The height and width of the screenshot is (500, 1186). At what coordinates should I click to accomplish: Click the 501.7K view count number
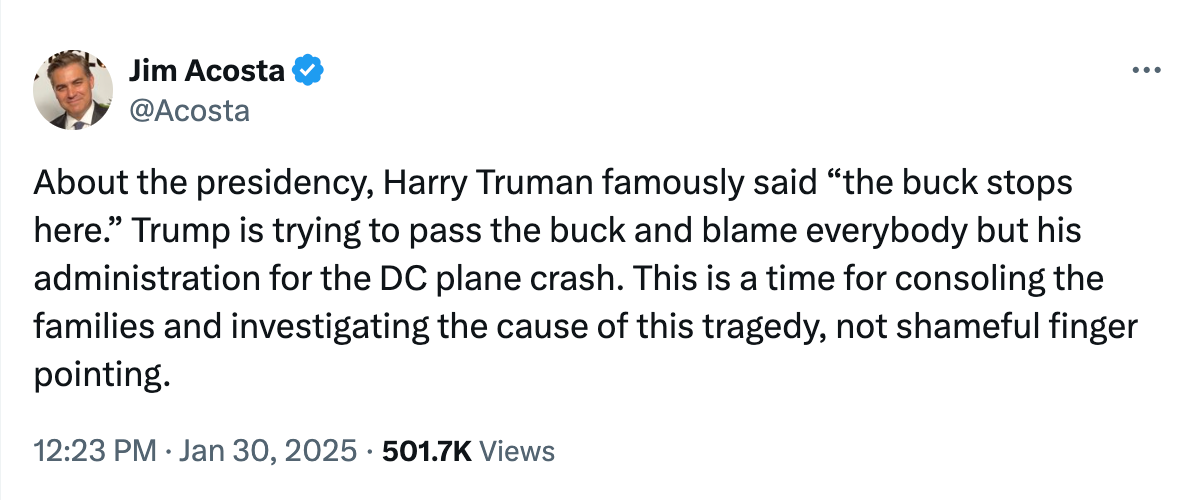[427, 451]
